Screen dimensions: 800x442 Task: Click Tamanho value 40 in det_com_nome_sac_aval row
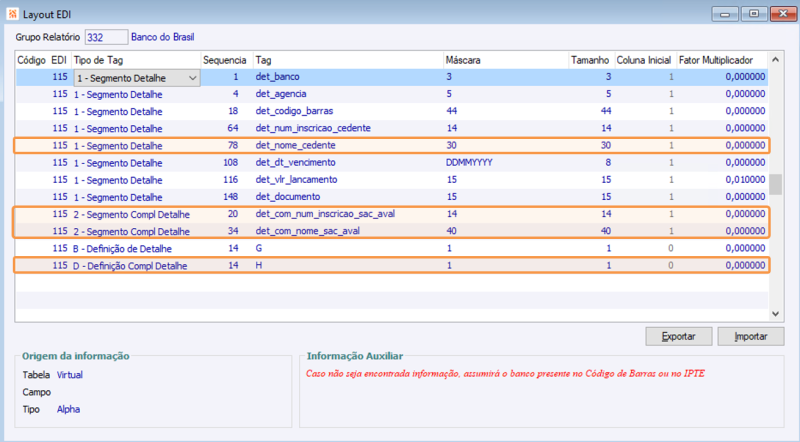click(606, 231)
